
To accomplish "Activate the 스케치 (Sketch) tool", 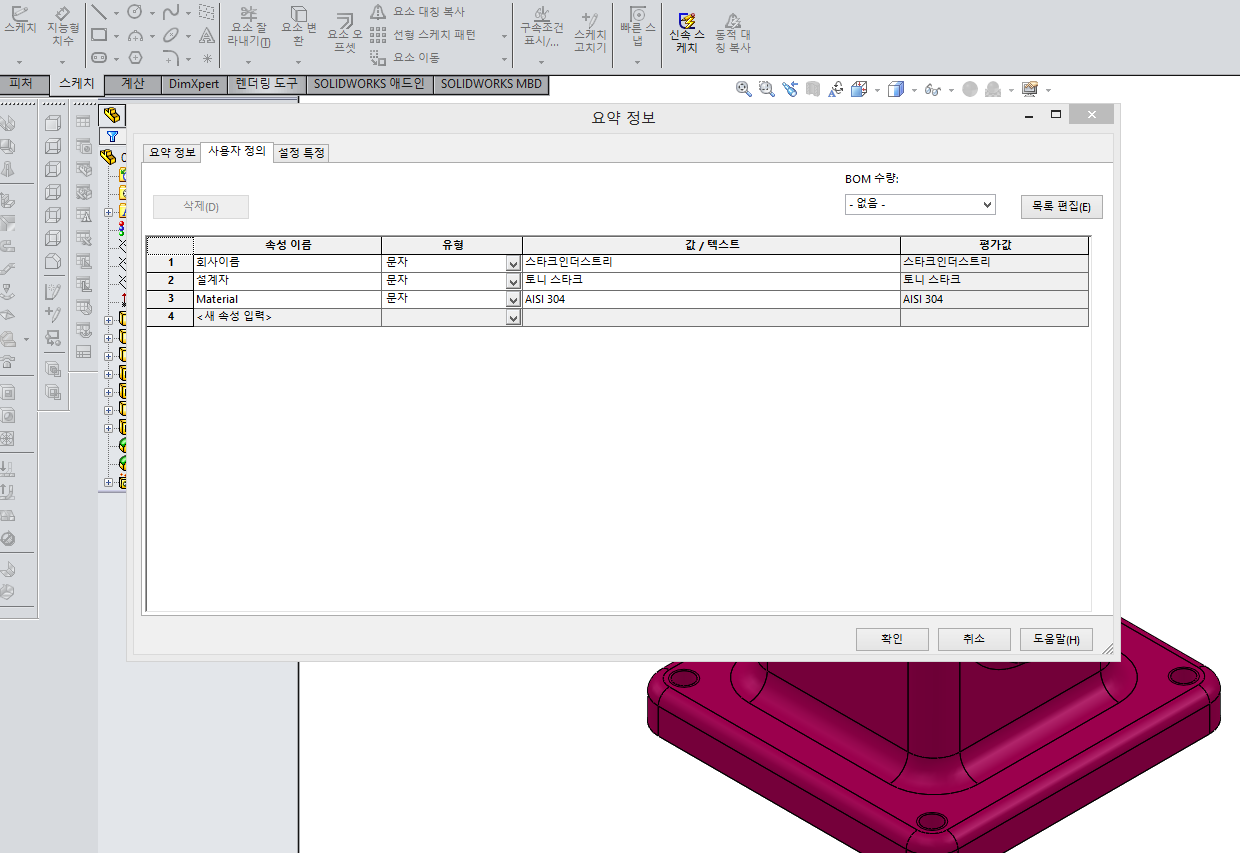I will (18, 25).
